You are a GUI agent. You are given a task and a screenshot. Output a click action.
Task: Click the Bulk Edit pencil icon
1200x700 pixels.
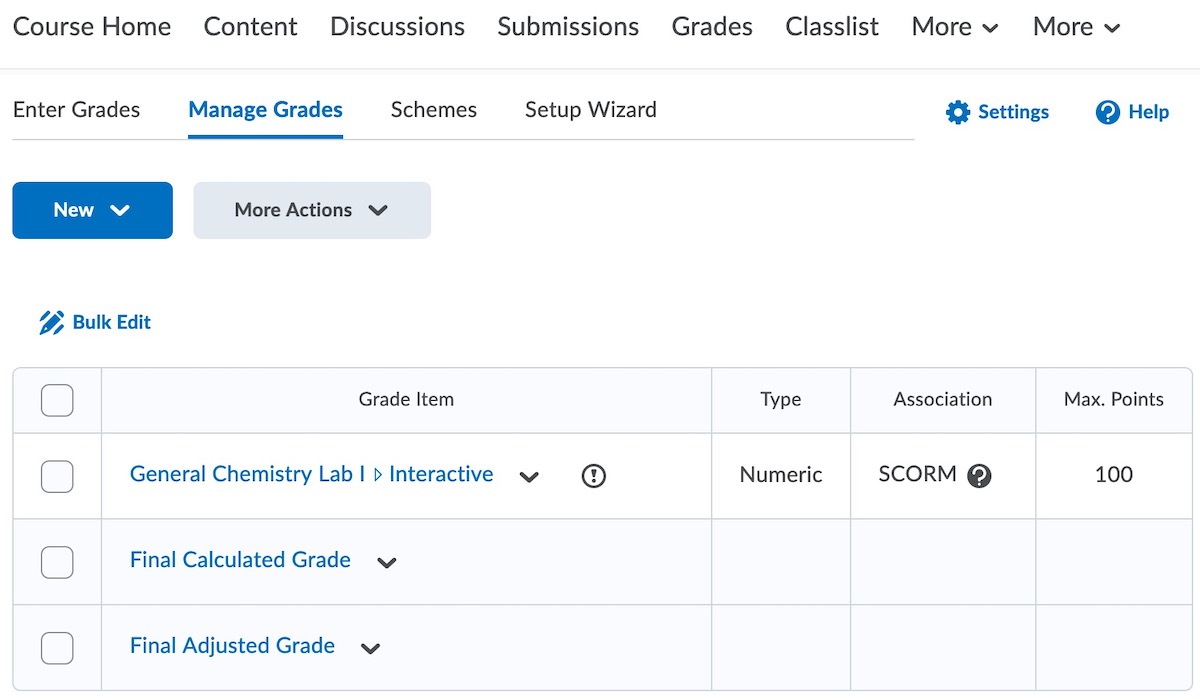point(51,322)
